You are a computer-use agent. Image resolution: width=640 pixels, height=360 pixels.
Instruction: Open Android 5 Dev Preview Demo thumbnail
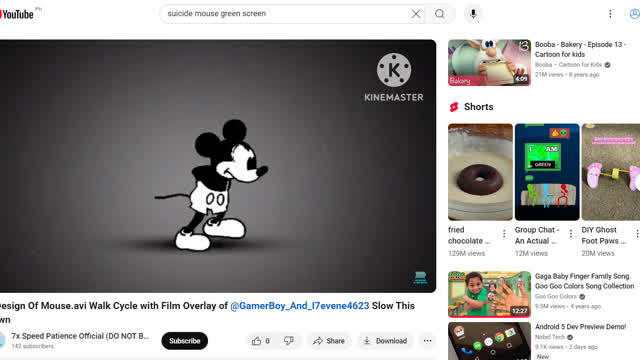(x=489, y=341)
